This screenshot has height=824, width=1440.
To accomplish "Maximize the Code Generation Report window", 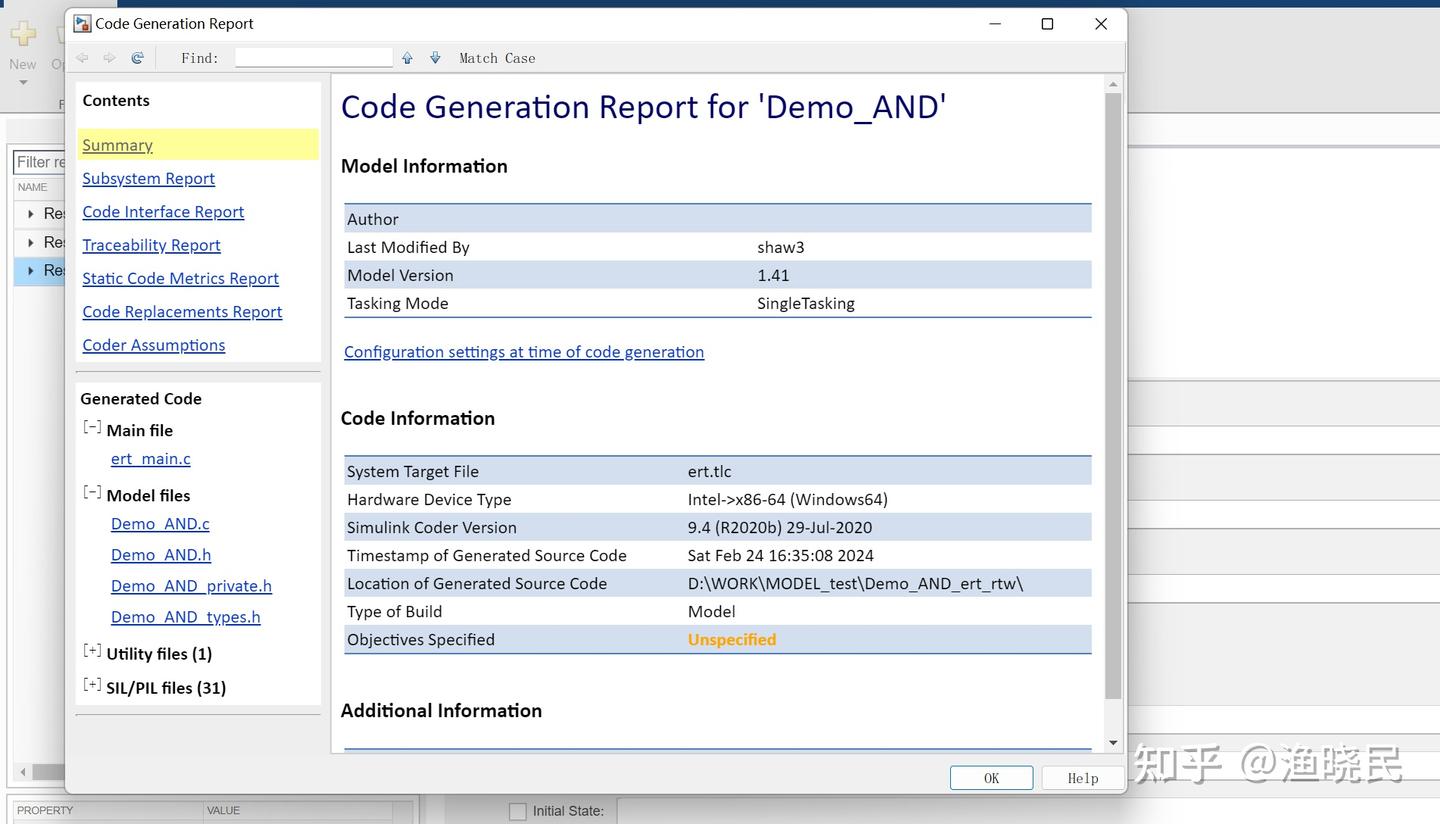I will tap(1047, 24).
